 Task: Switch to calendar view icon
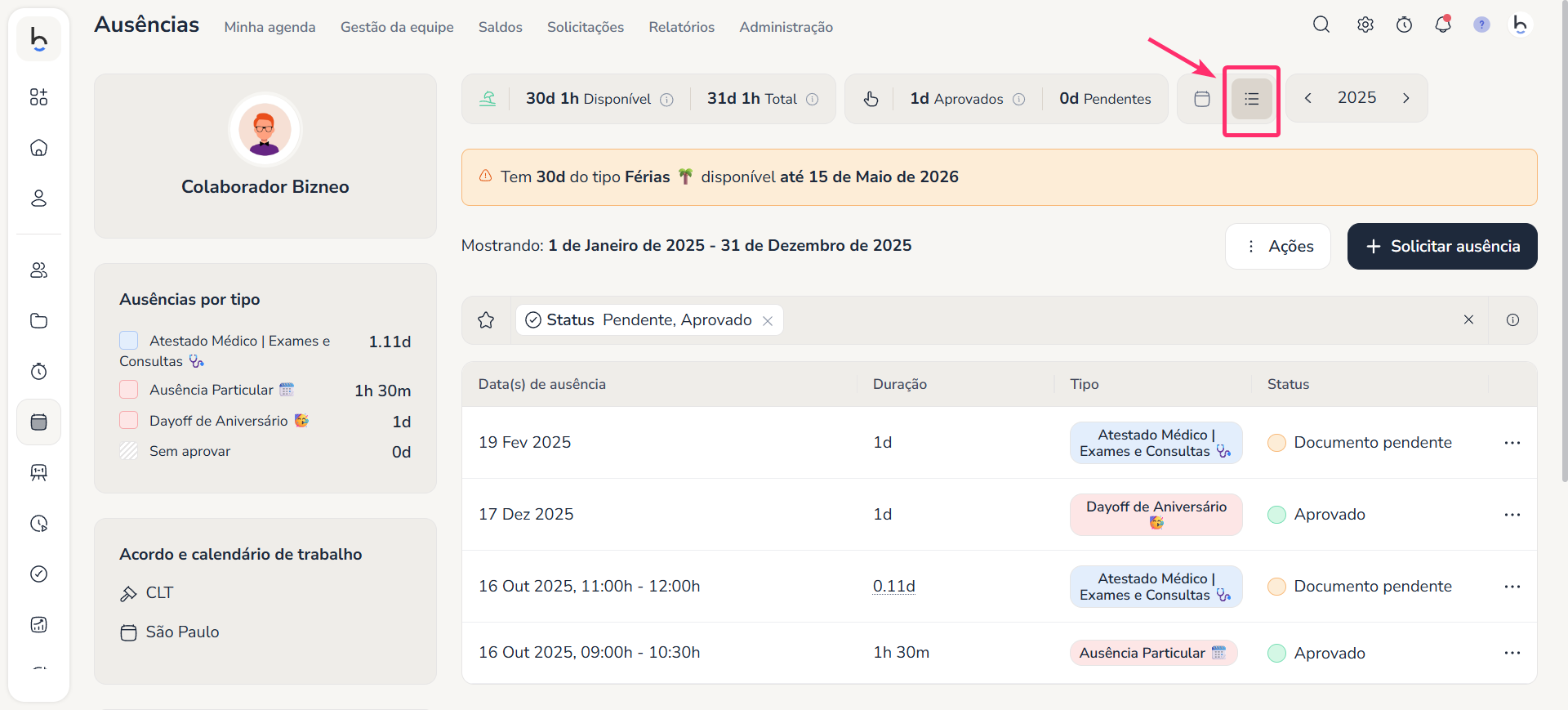coord(1201,99)
